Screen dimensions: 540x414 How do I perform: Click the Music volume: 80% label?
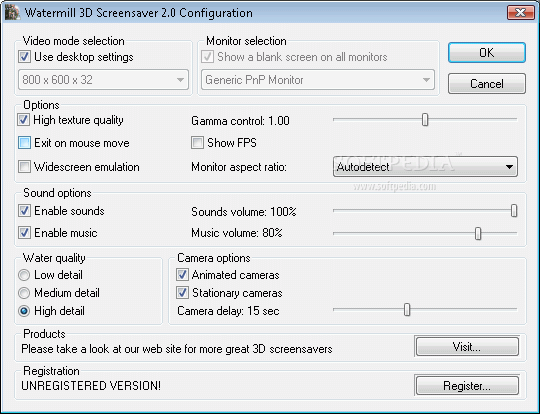[x=237, y=233]
